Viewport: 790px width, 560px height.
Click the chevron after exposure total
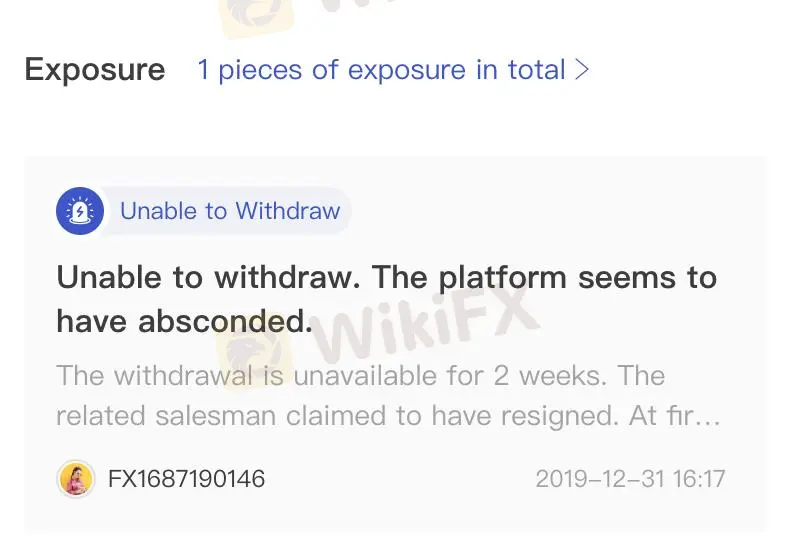pos(581,70)
